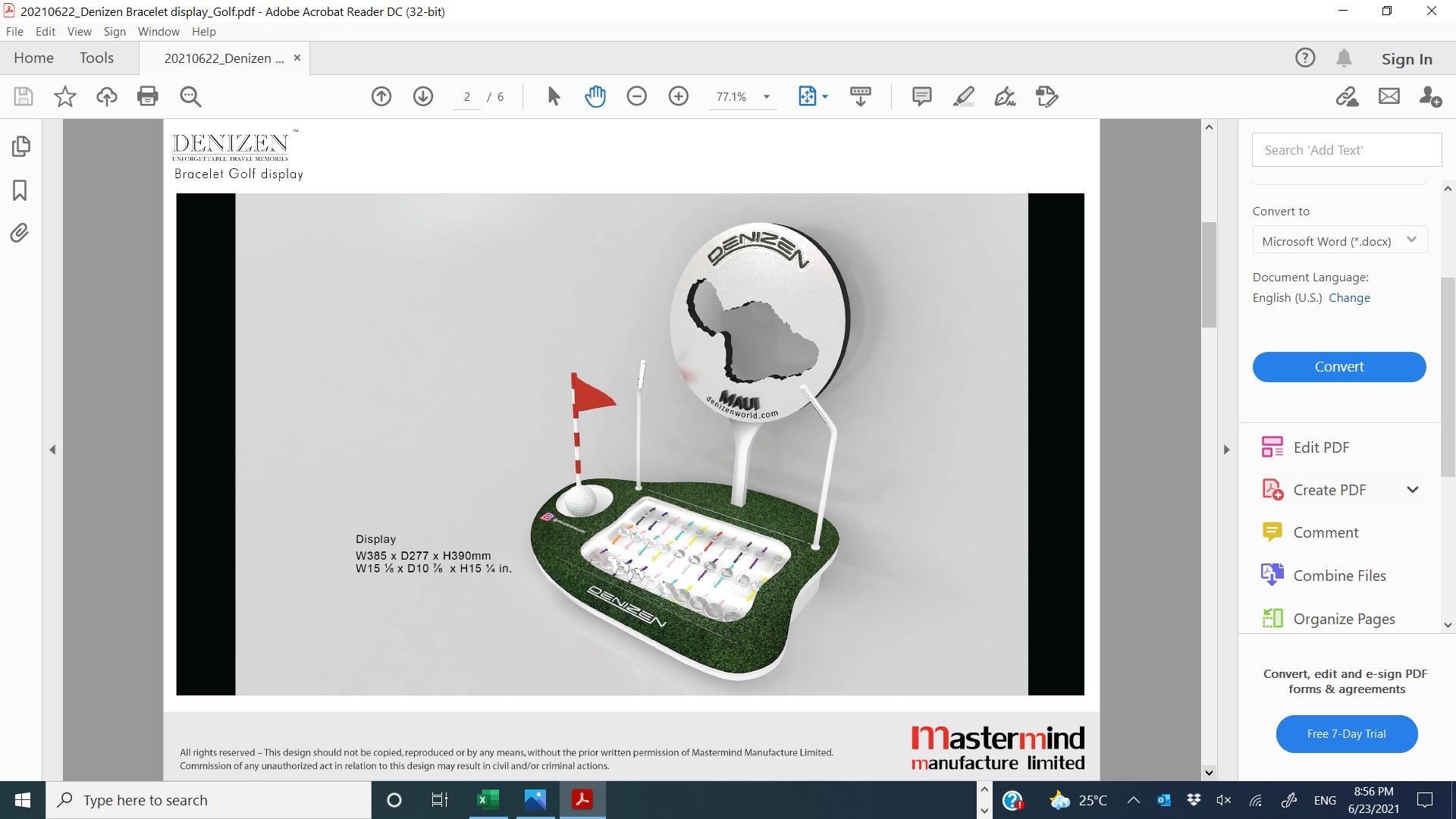The image size is (1456, 819).
Task: Open Page Thumbnails panel in sidebar
Action: pos(20,146)
